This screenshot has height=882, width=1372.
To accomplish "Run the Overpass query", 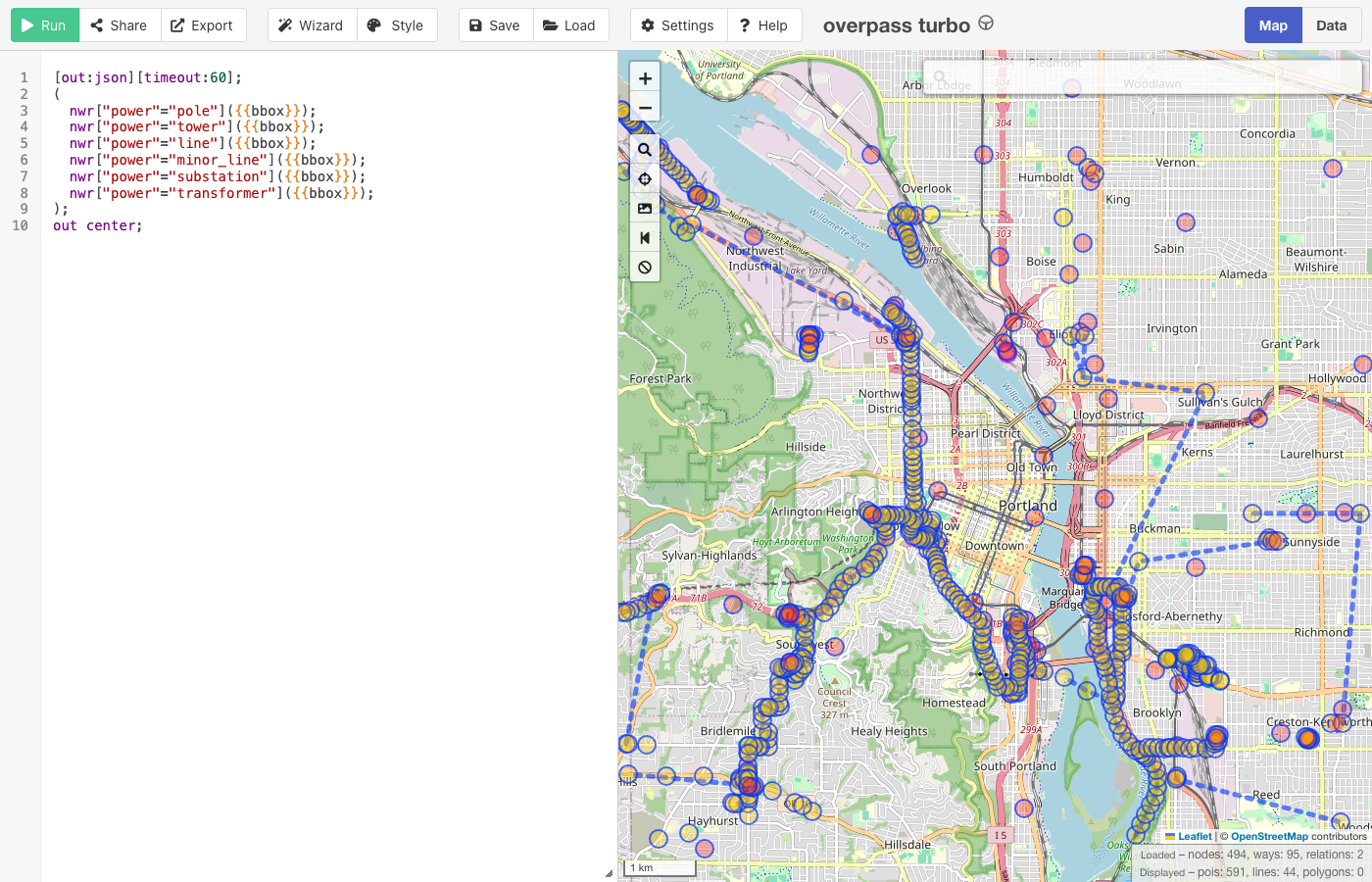I will pyautogui.click(x=45, y=25).
